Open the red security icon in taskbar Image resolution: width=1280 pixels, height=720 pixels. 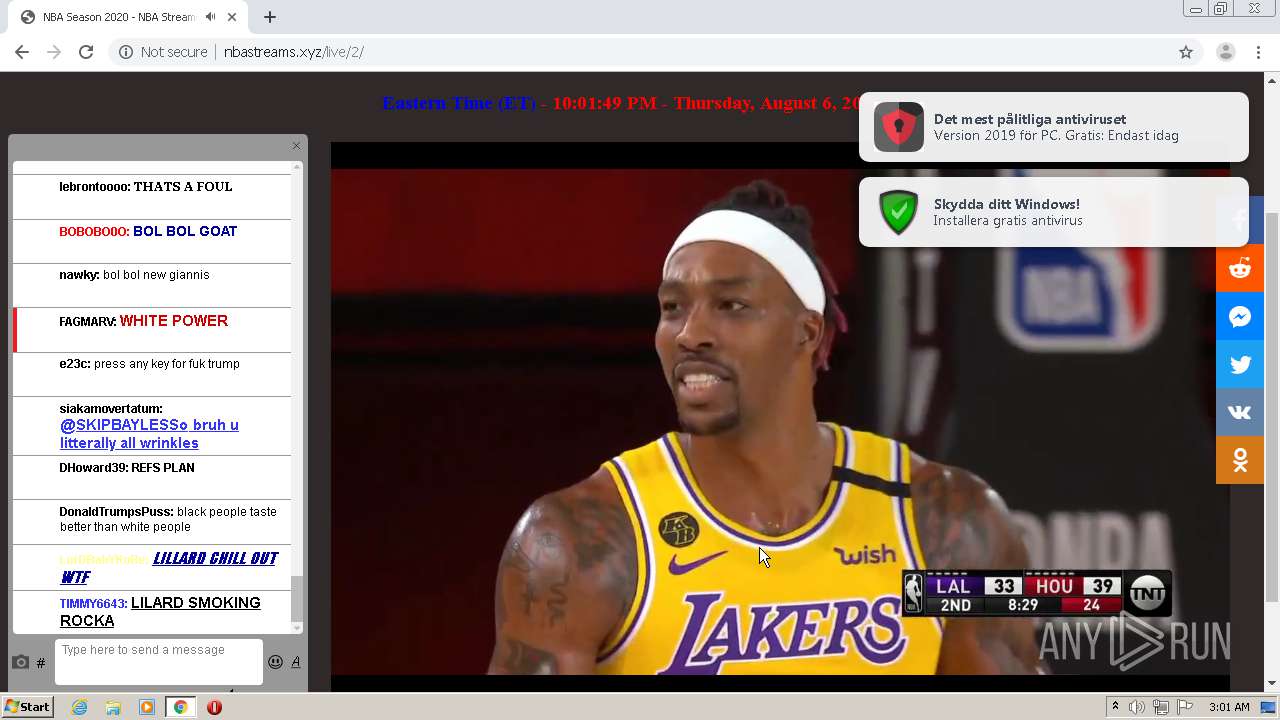click(x=214, y=707)
